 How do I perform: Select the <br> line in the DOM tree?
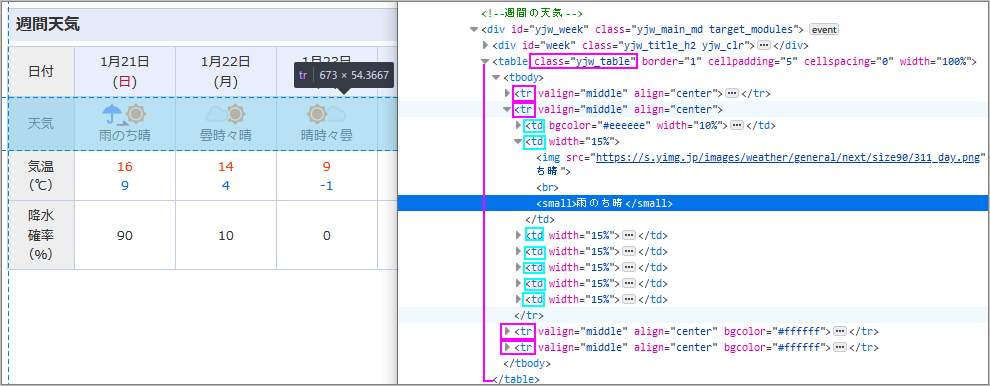pyautogui.click(x=547, y=188)
